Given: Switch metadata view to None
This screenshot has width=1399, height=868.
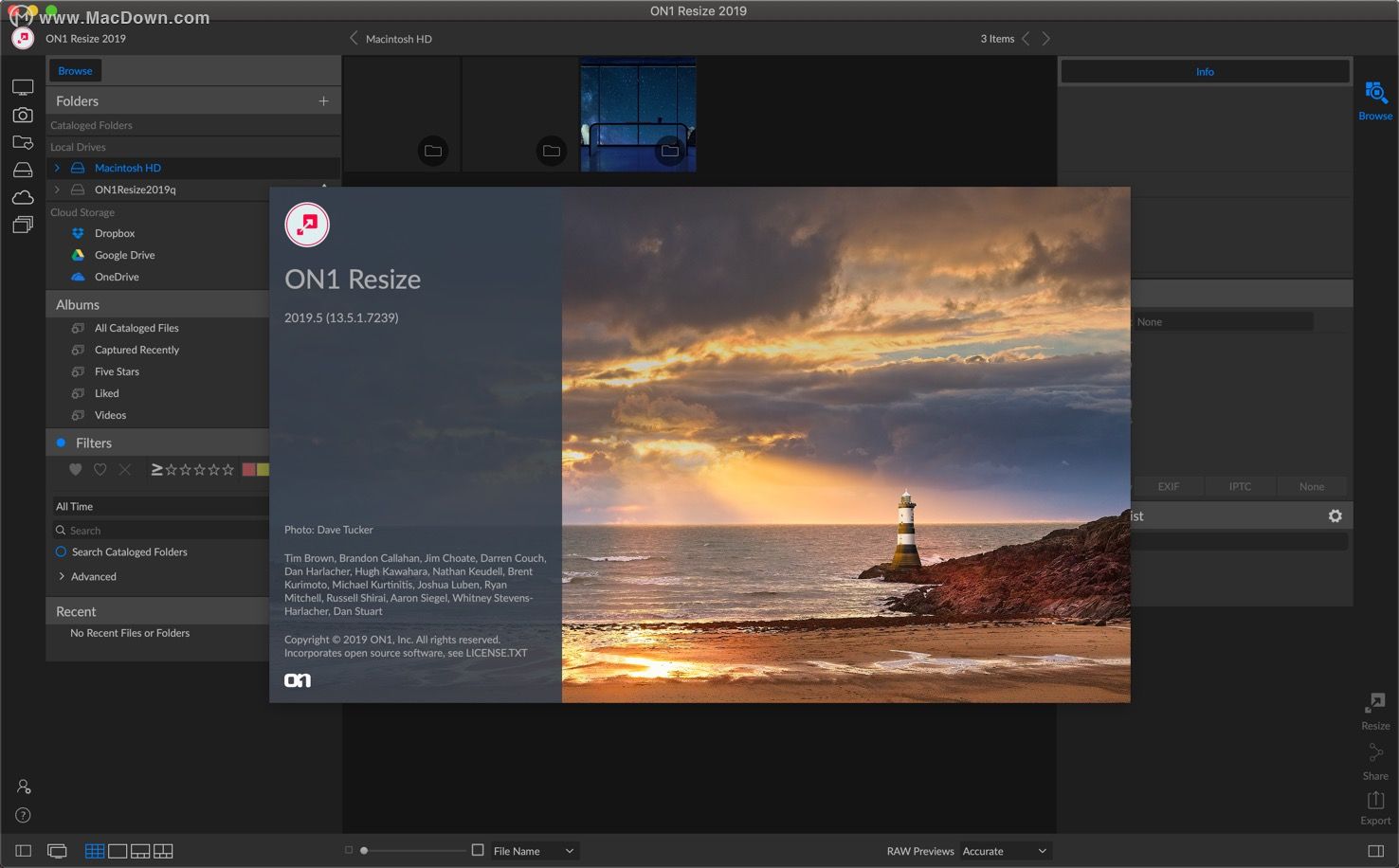Looking at the screenshot, I should [x=1312, y=486].
